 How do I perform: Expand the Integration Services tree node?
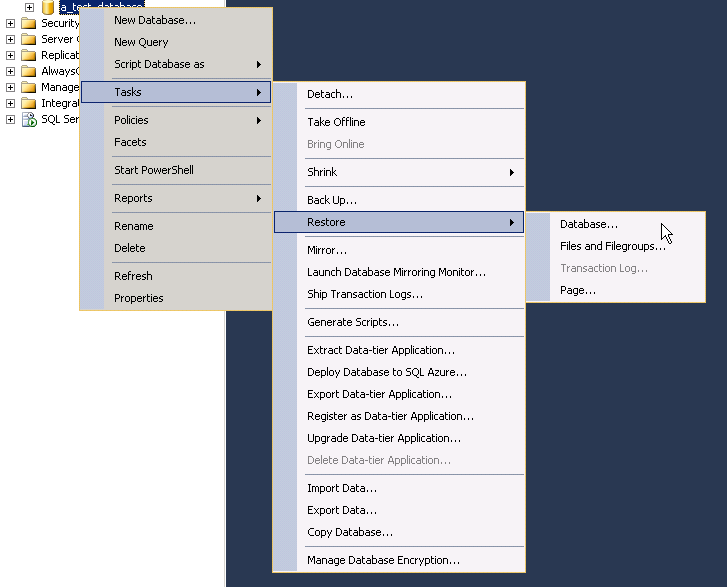11,103
